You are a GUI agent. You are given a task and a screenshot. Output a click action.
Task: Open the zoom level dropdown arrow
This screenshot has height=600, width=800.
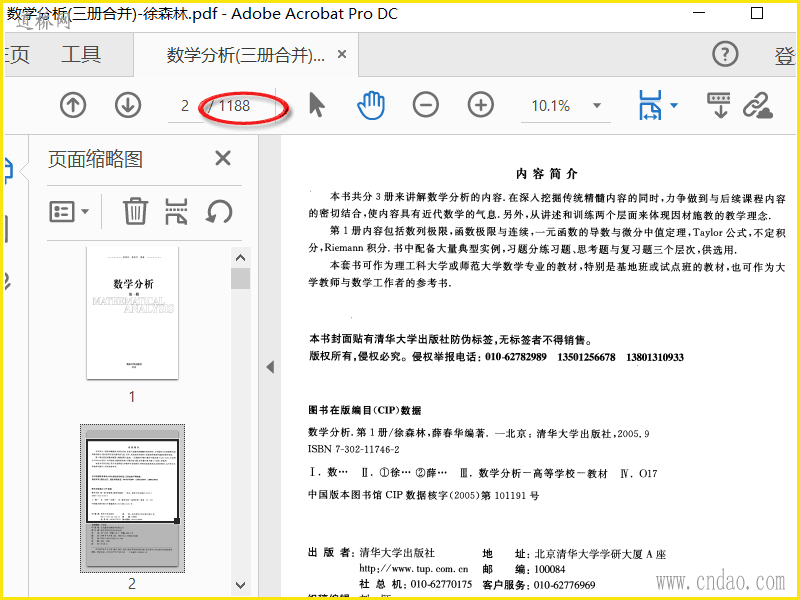pyautogui.click(x=596, y=106)
